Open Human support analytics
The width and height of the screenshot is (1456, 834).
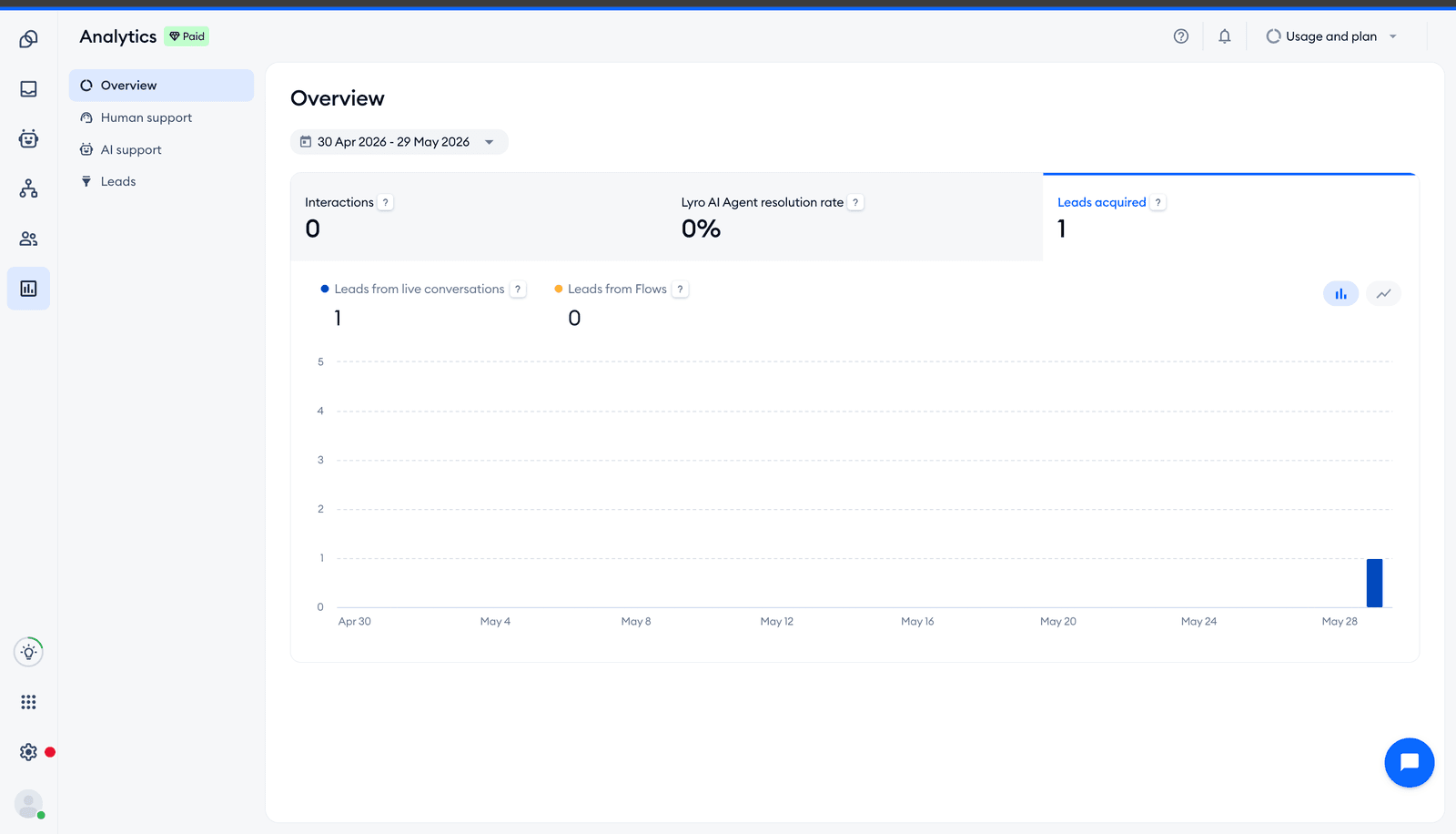161,117
